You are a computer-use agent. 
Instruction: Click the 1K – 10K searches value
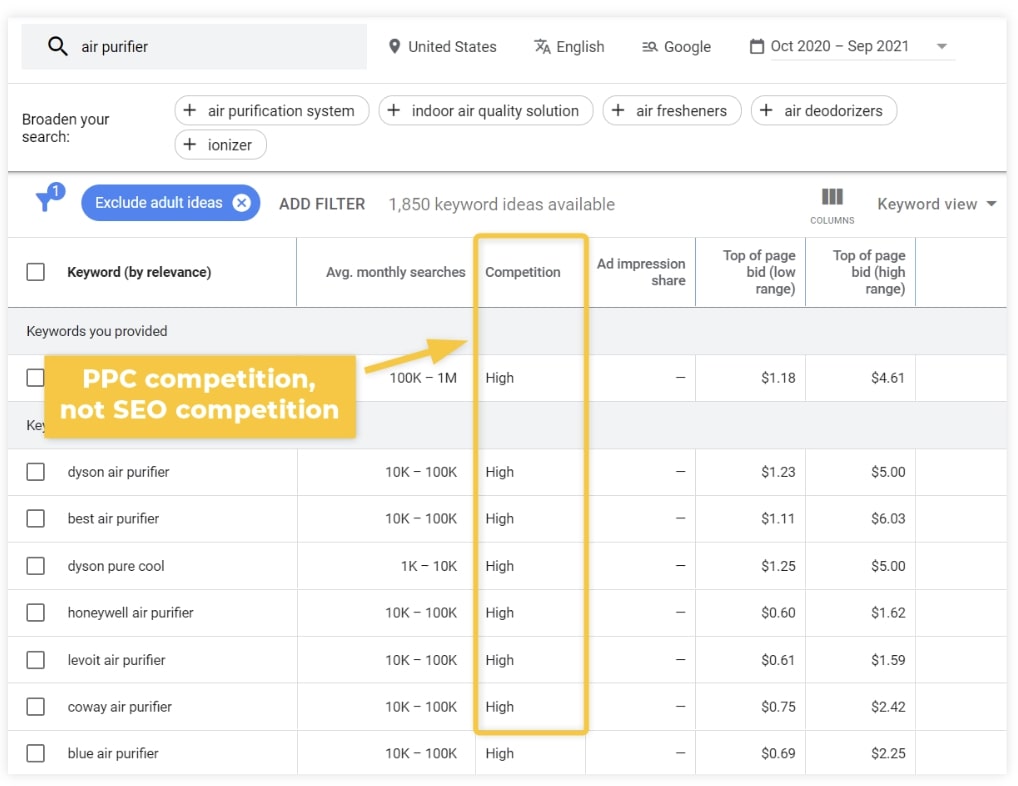pos(429,566)
